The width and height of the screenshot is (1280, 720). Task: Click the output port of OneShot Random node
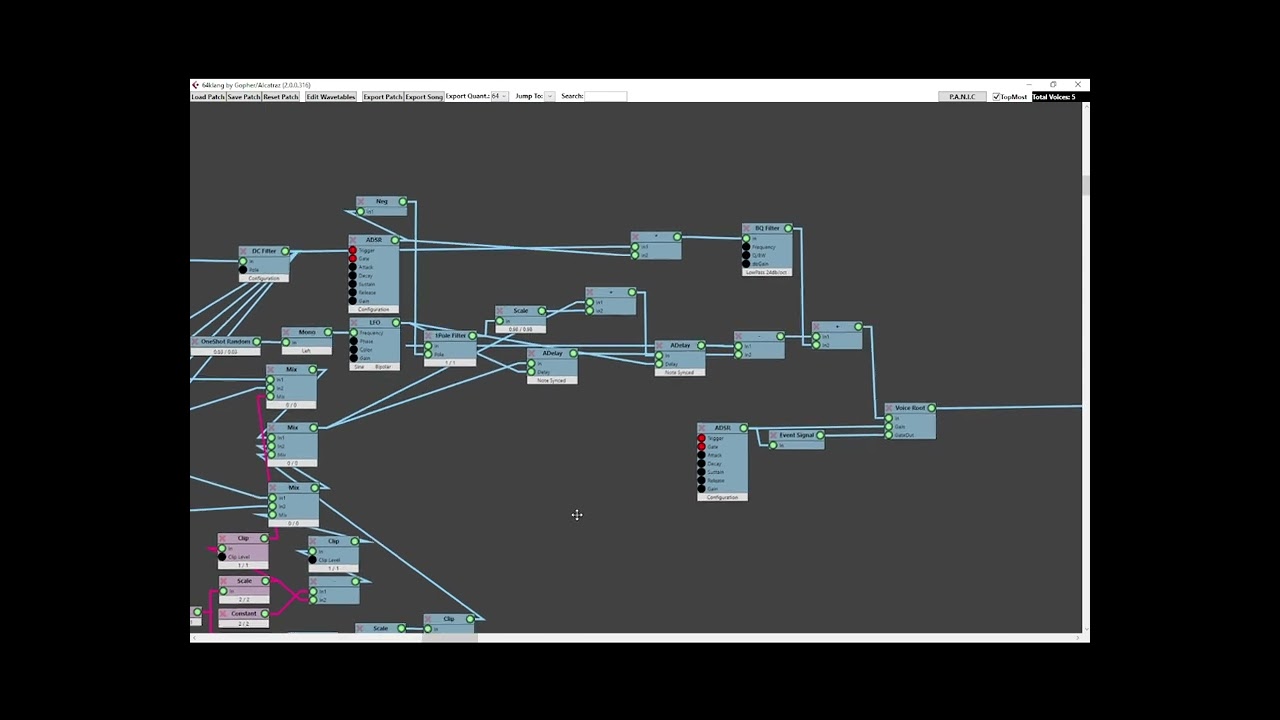click(x=257, y=342)
